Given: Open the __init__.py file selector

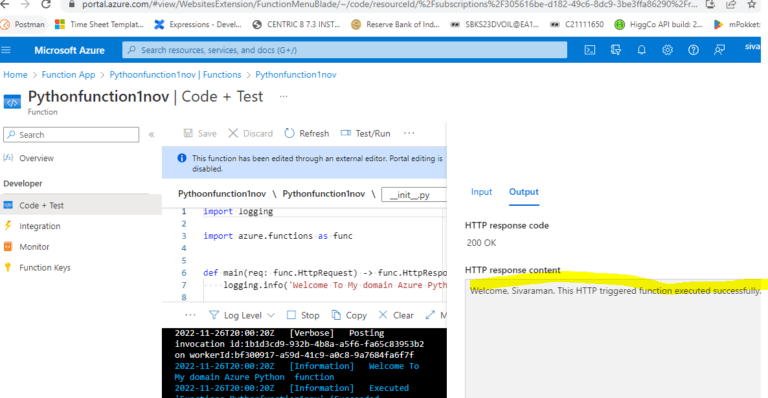Looking at the screenshot, I should 414,194.
